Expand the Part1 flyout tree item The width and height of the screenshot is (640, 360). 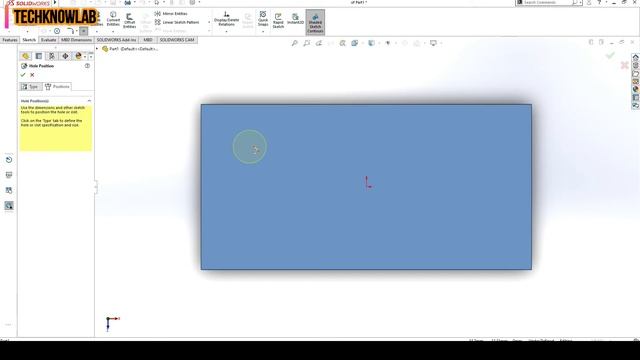(x=97, y=49)
